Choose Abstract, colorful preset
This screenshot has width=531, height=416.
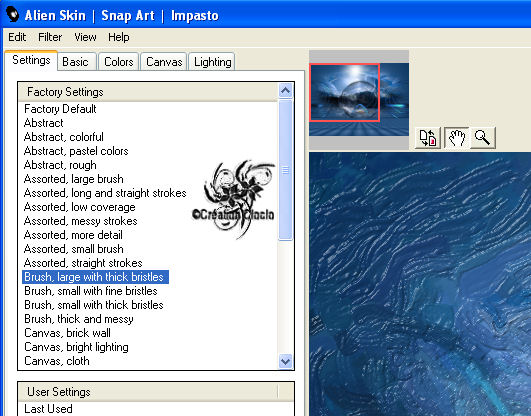[64, 137]
